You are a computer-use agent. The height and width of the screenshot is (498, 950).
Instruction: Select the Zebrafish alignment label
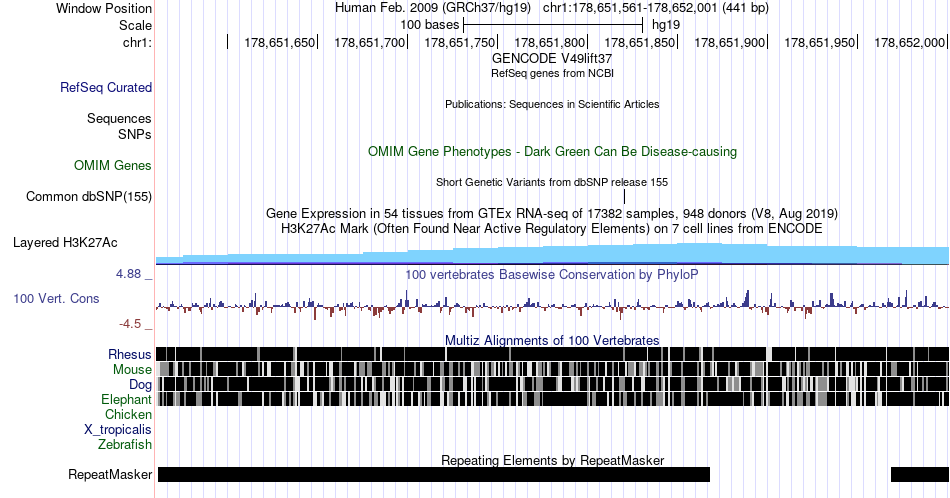125,444
